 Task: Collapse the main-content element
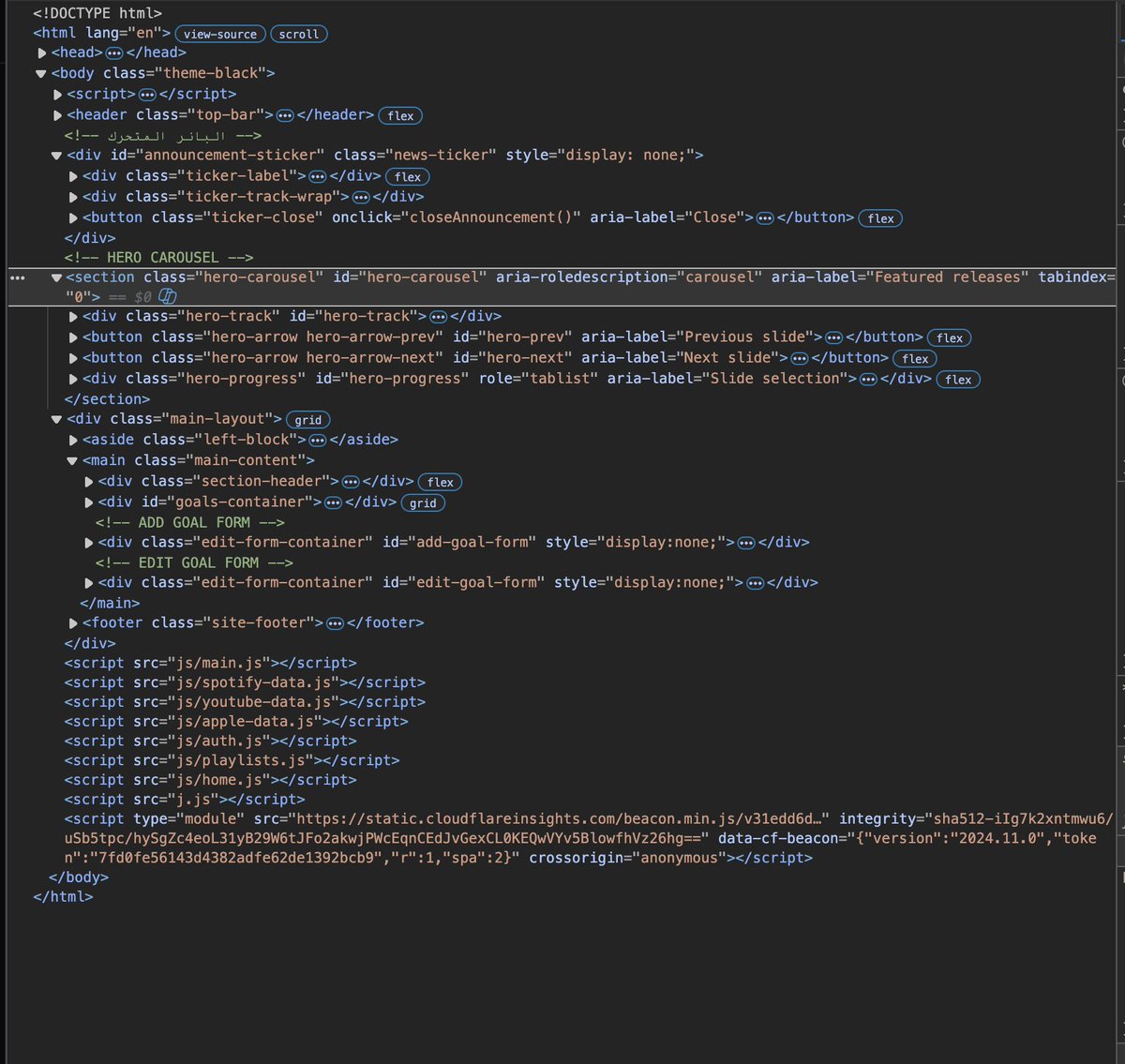pyautogui.click(x=73, y=461)
